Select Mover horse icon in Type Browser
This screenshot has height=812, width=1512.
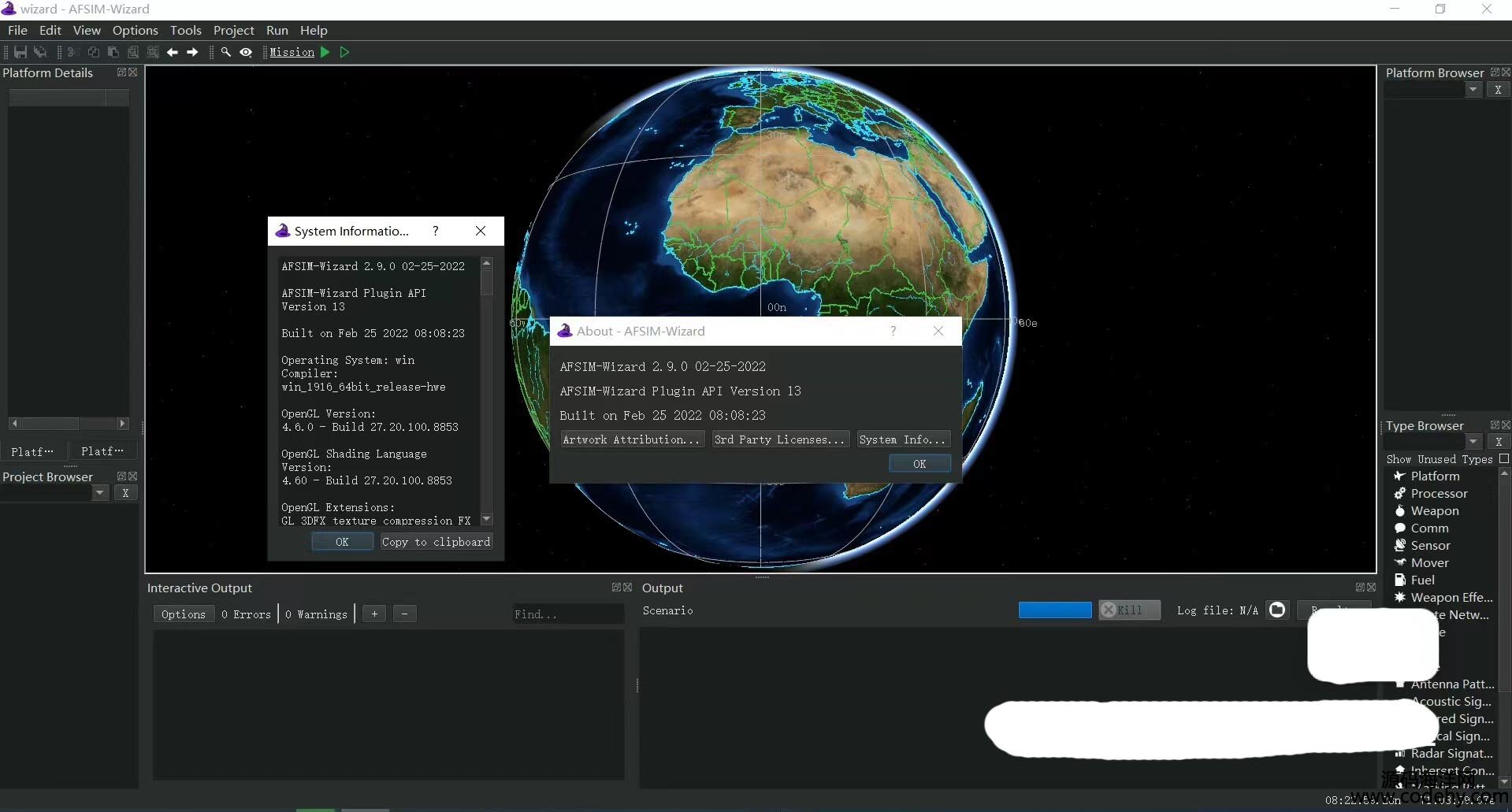[x=1400, y=562]
